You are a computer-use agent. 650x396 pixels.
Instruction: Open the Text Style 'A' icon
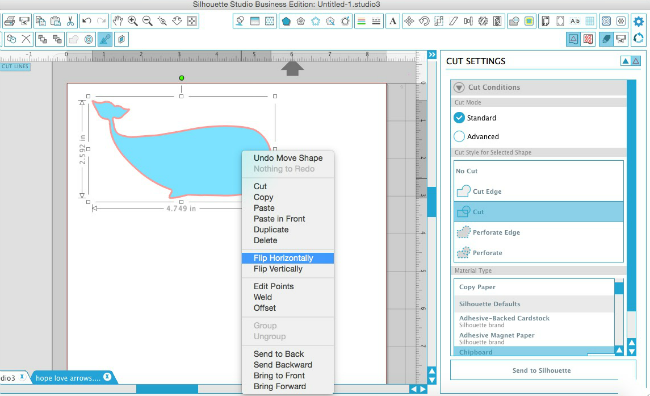click(x=393, y=21)
